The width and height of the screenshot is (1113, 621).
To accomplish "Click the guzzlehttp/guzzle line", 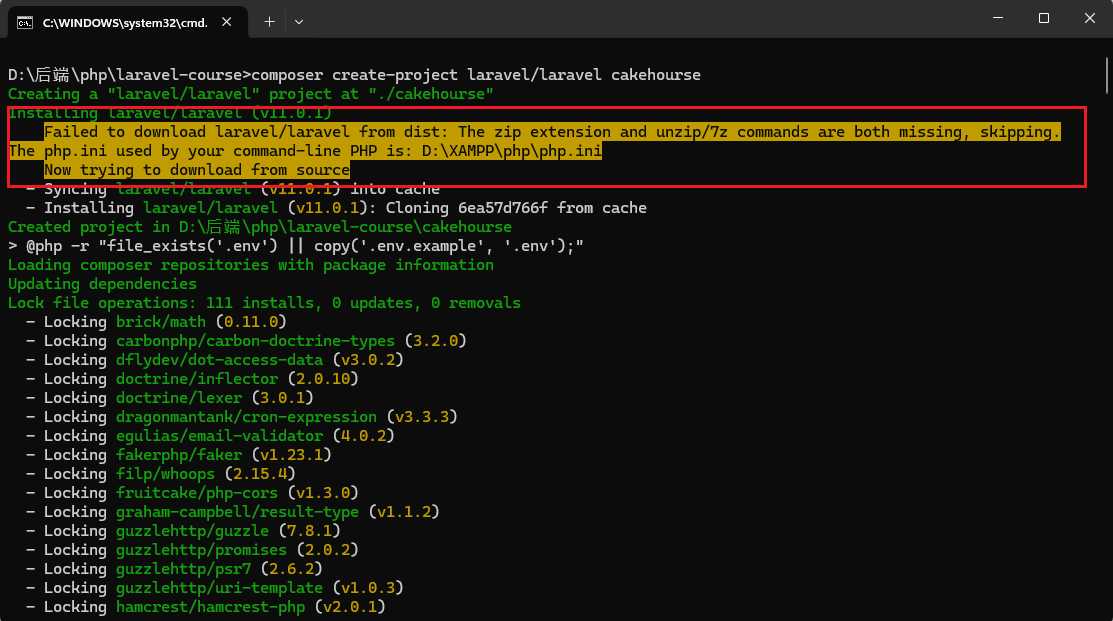I will [x=183, y=531].
